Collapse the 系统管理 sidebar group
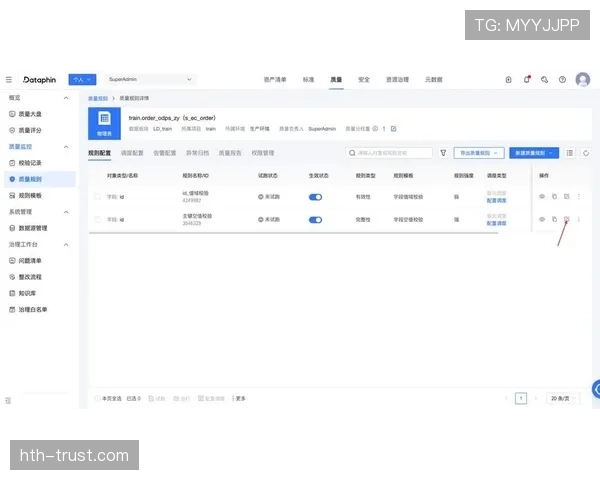Image resolution: width=600 pixels, height=480 pixels. click(x=66, y=212)
